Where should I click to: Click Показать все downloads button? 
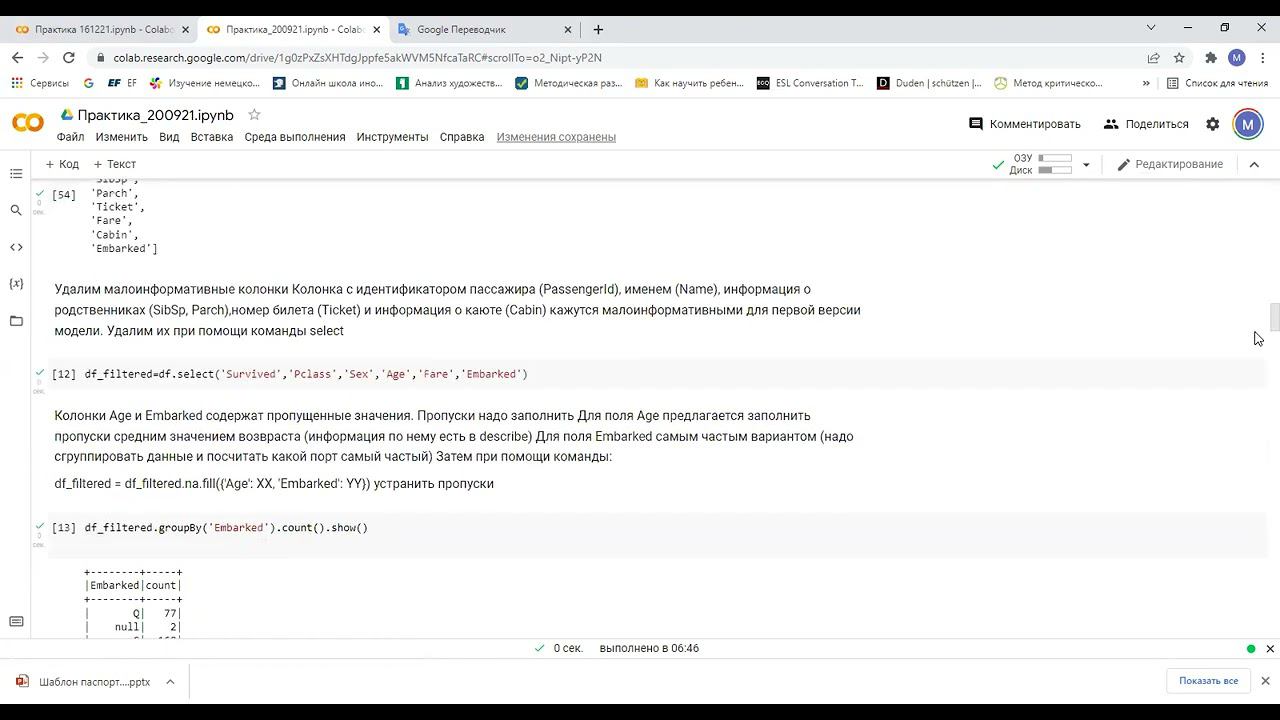tap(1208, 681)
